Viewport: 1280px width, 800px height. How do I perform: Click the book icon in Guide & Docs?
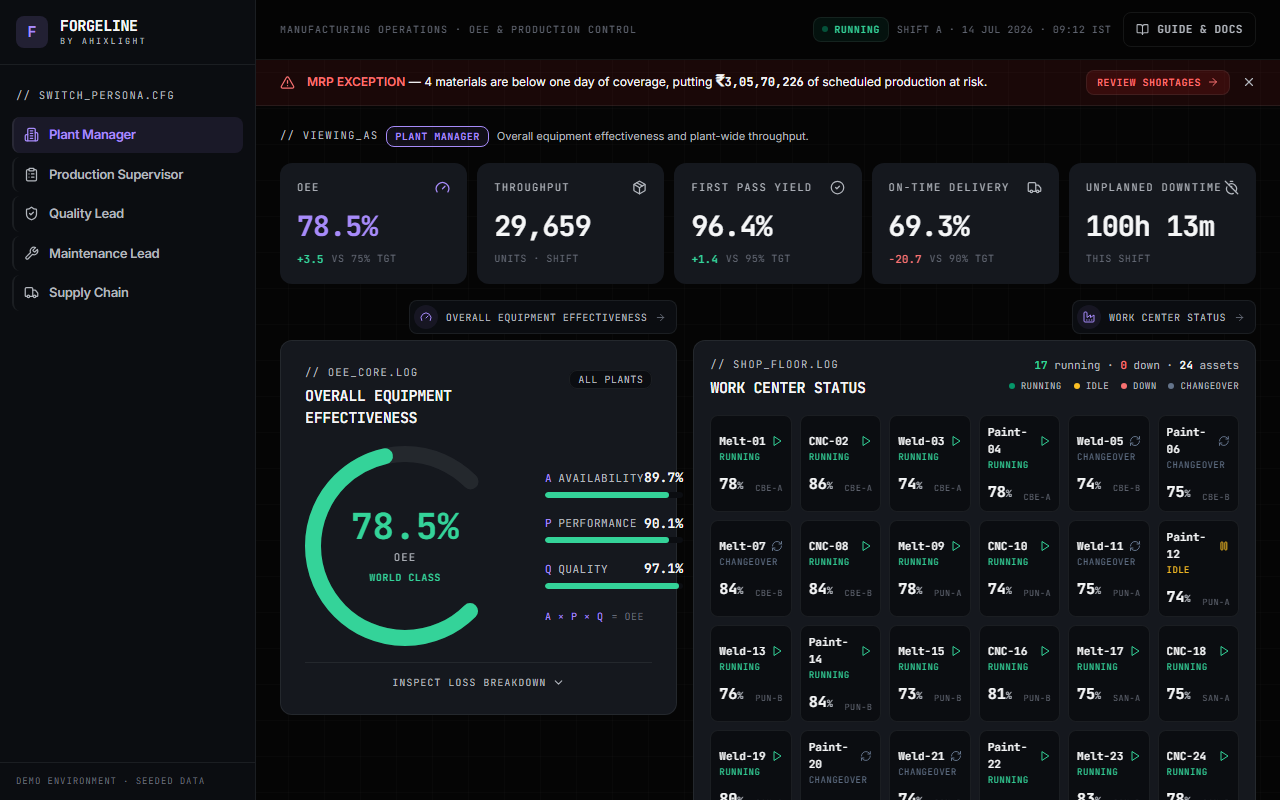click(1142, 30)
